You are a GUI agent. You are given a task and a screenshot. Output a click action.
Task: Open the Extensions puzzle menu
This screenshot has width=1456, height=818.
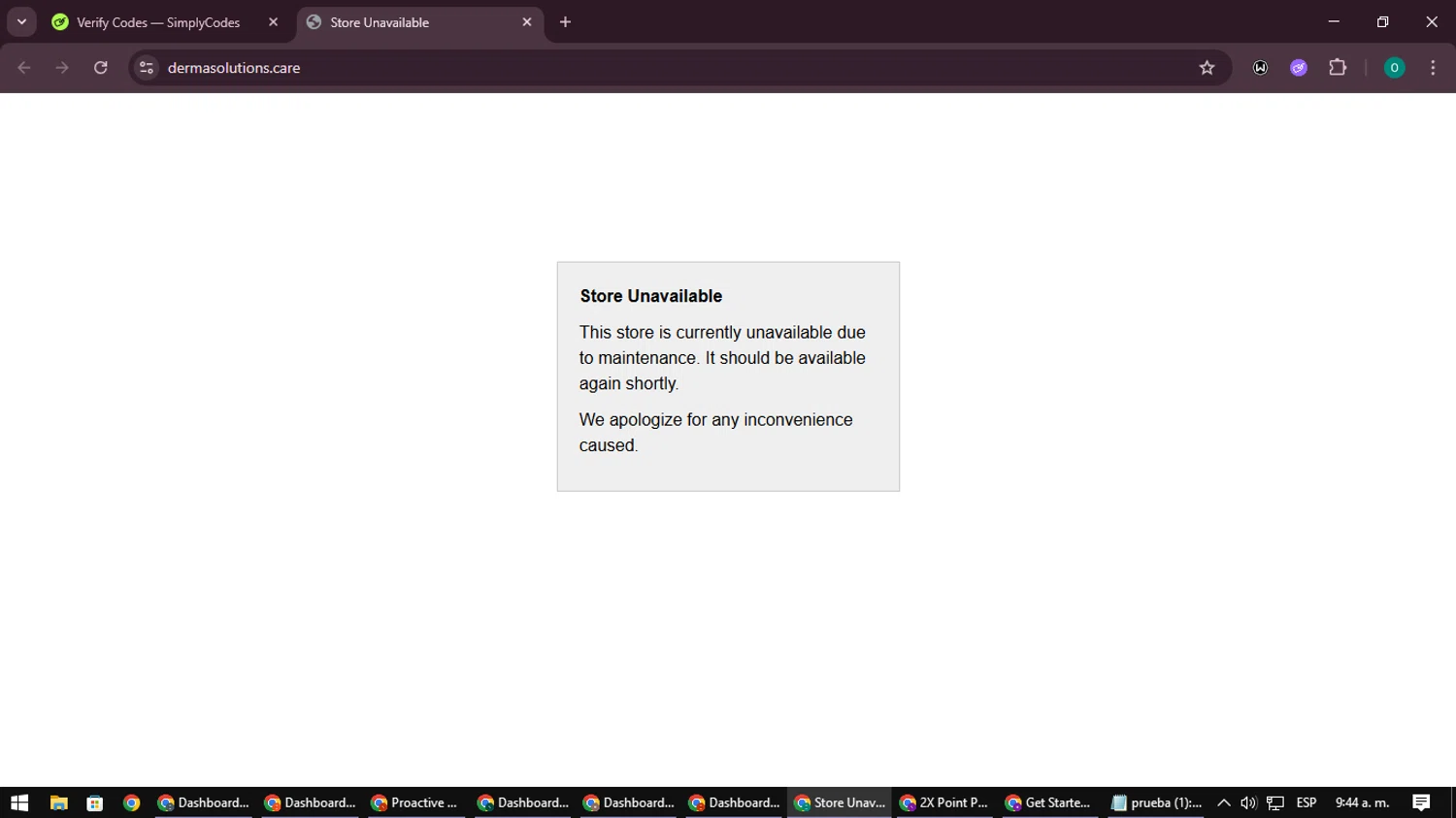pos(1338,68)
